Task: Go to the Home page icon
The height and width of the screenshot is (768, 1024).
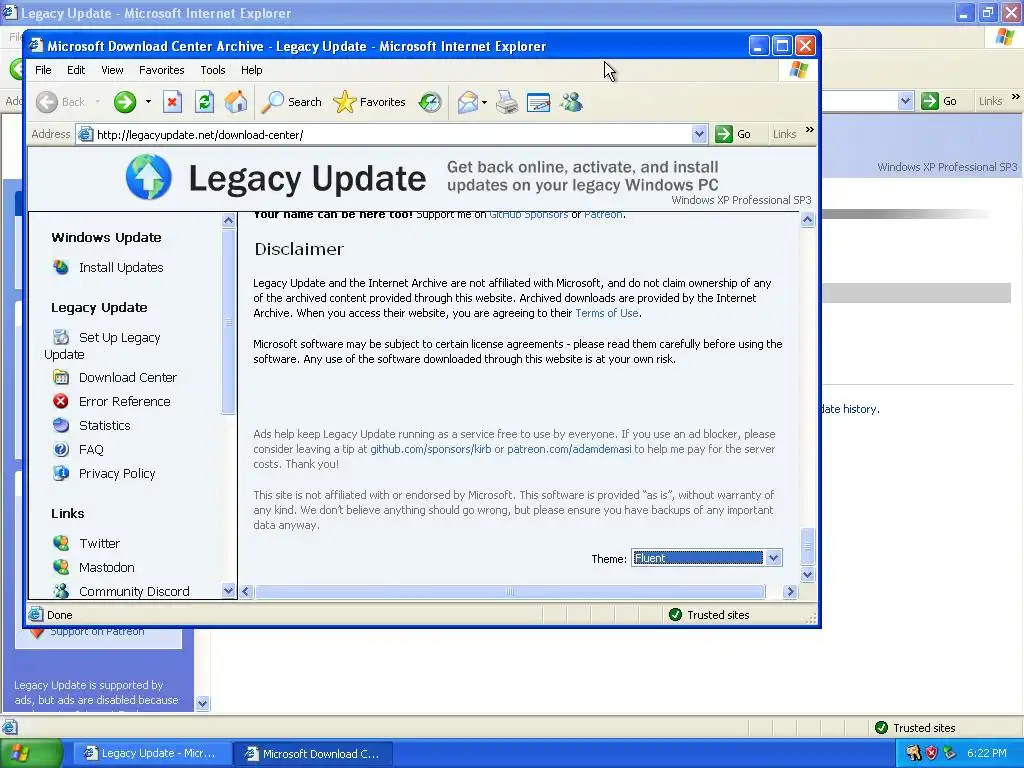Action: (236, 102)
